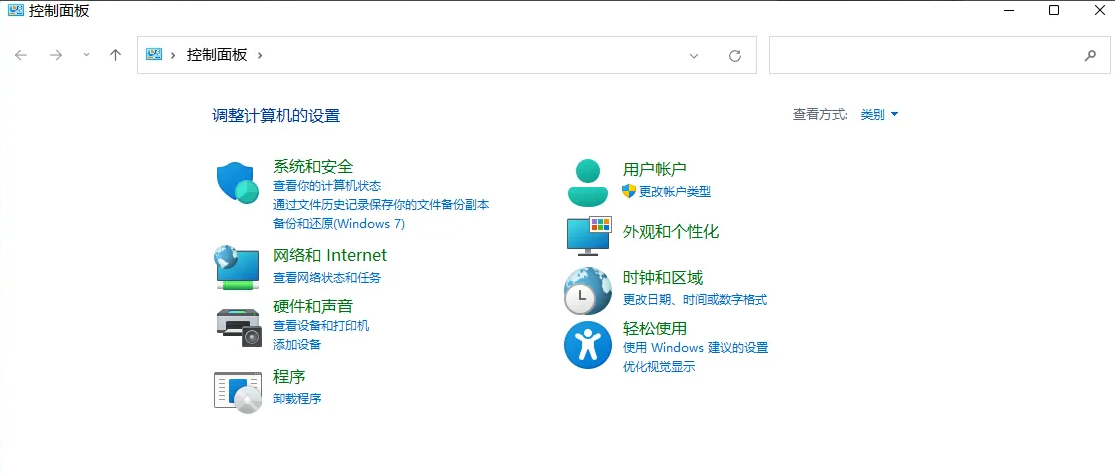Open the 用户帐户 person icon

[x=588, y=182]
